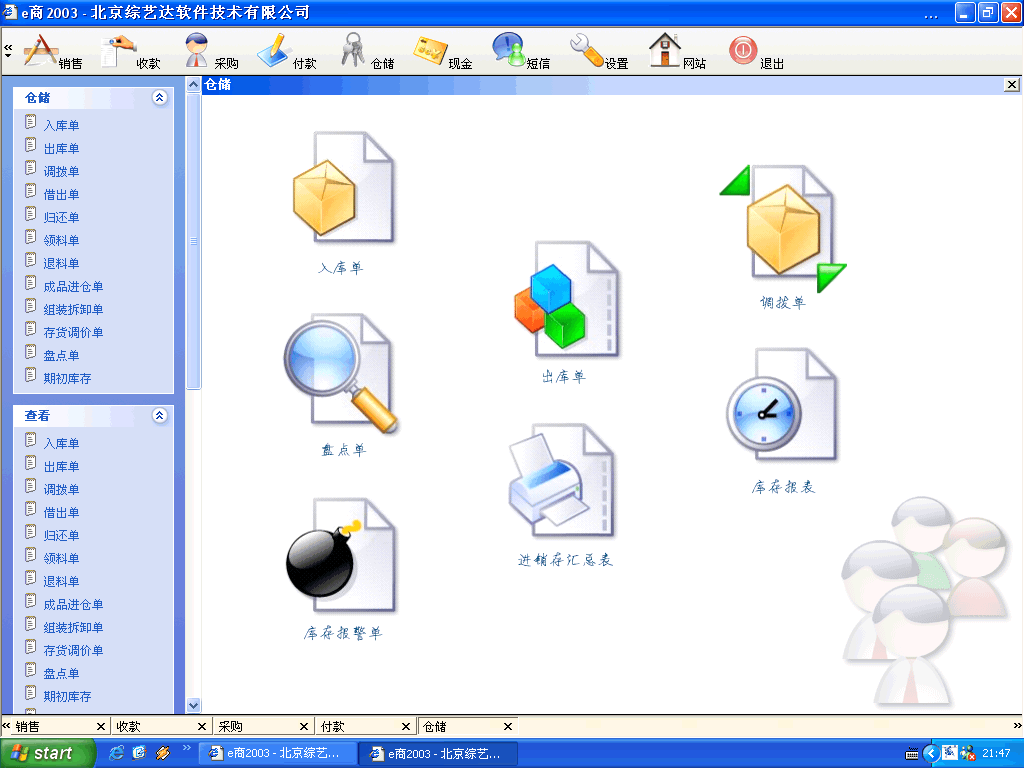Open the 出库单 colored cubes icon

(x=565, y=299)
